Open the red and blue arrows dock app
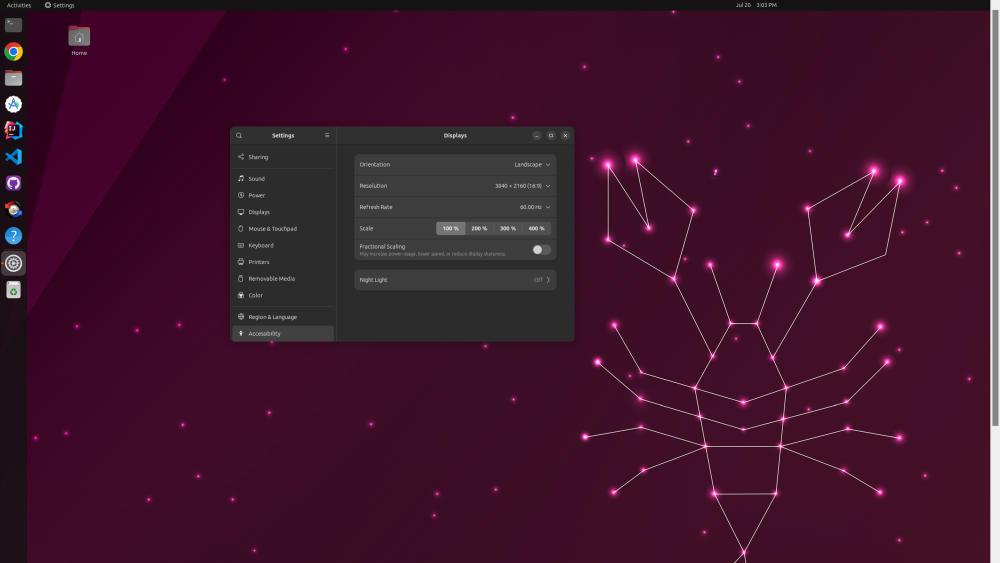1000x563 pixels. pos(13,209)
